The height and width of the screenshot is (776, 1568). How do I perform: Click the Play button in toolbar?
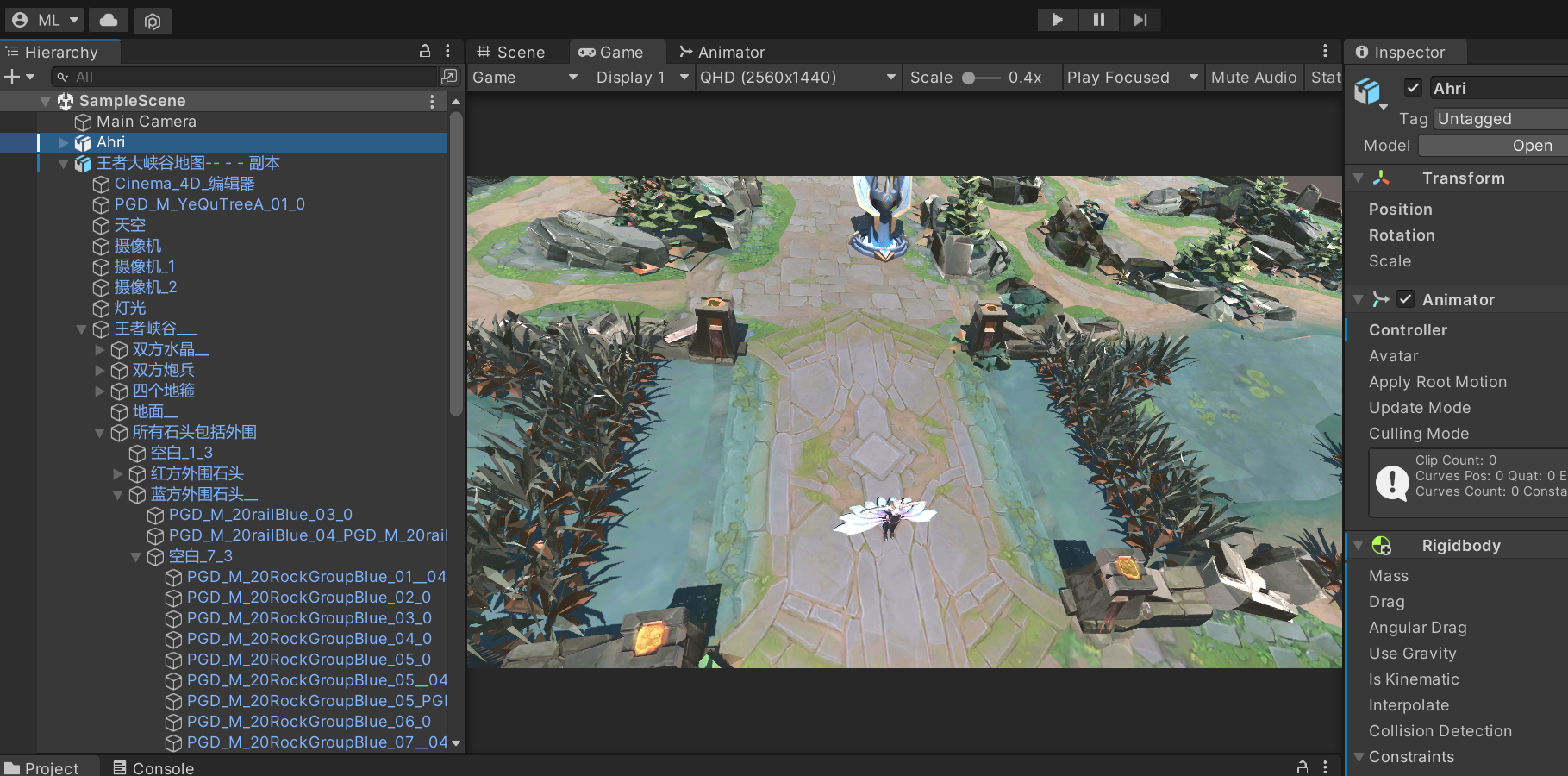point(1057,20)
